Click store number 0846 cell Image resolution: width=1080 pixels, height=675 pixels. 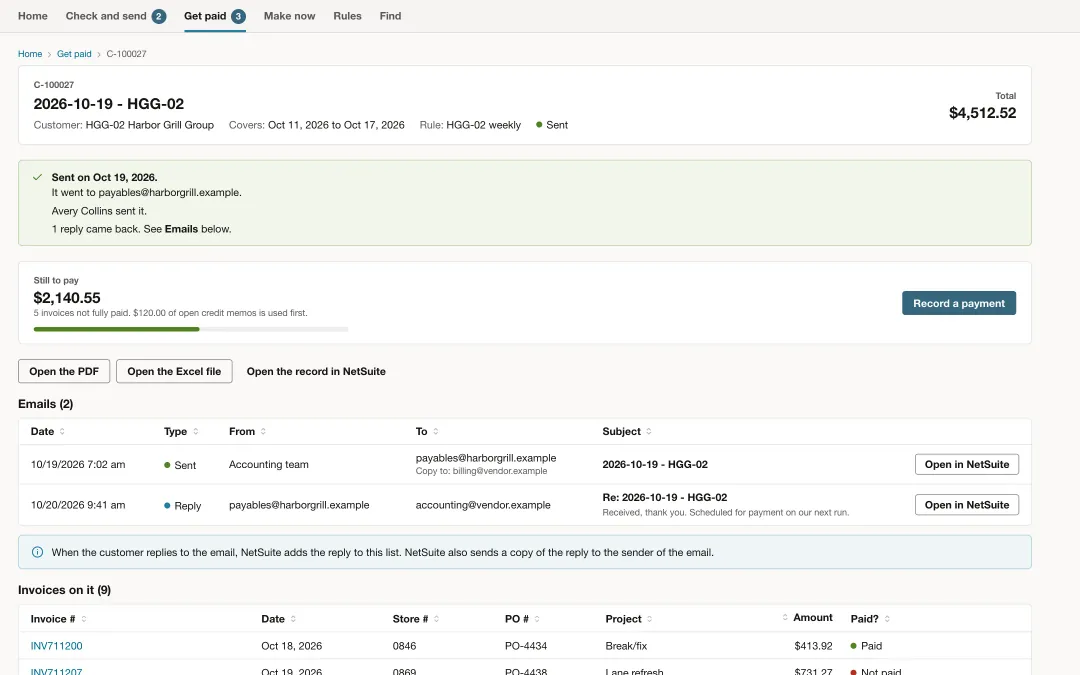click(404, 646)
